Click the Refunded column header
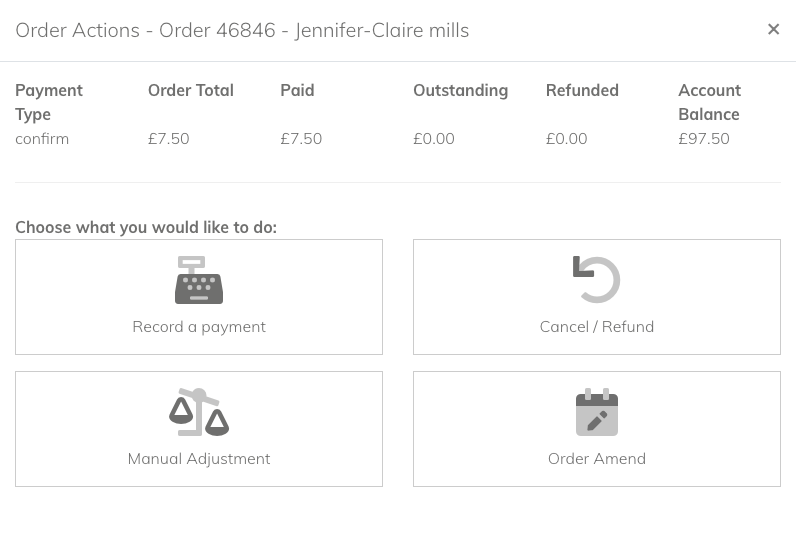Viewport: 796px width, 541px height. pyautogui.click(x=582, y=90)
